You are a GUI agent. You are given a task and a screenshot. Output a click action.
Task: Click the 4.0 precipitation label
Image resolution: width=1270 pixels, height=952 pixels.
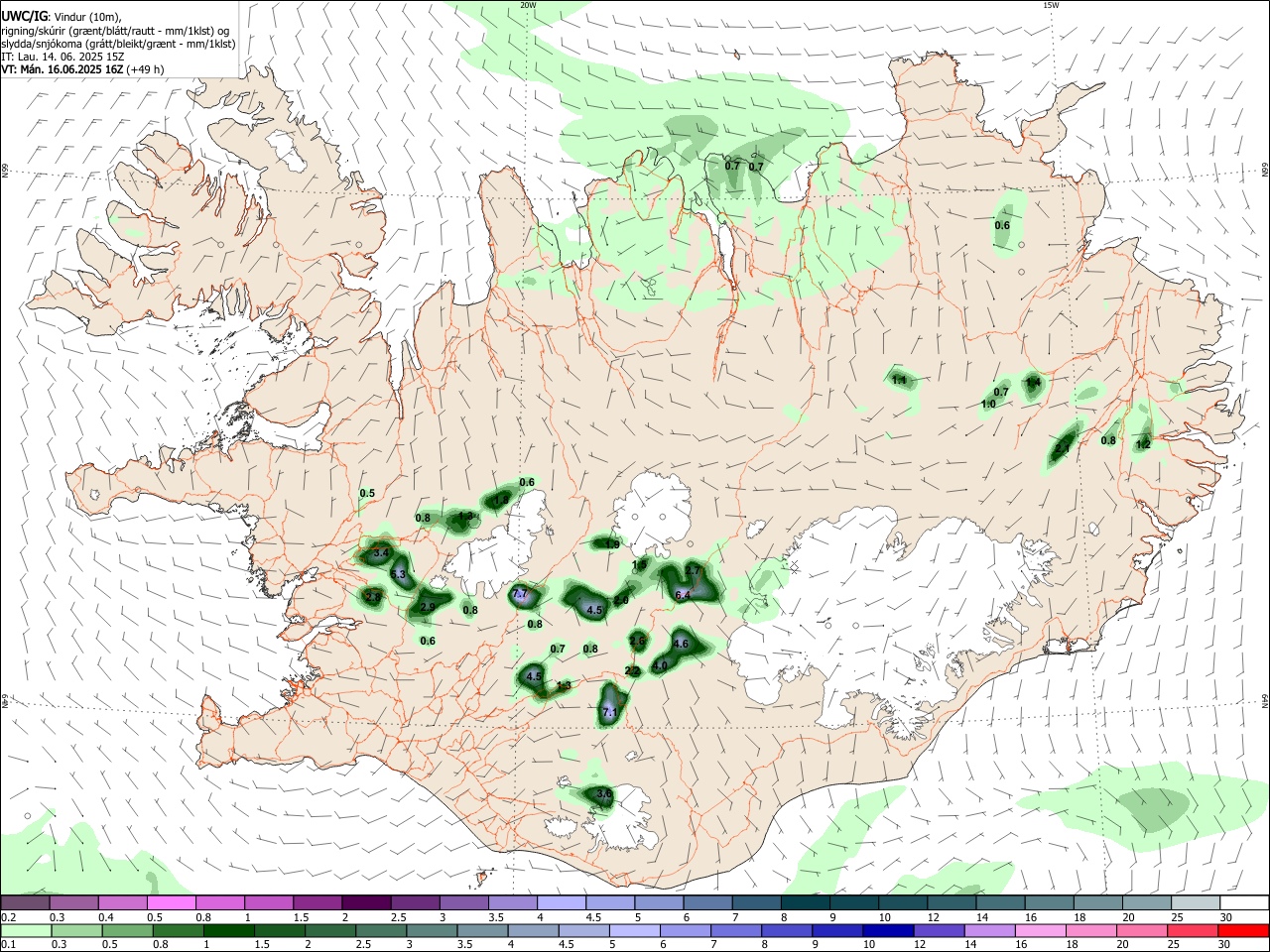[660, 666]
